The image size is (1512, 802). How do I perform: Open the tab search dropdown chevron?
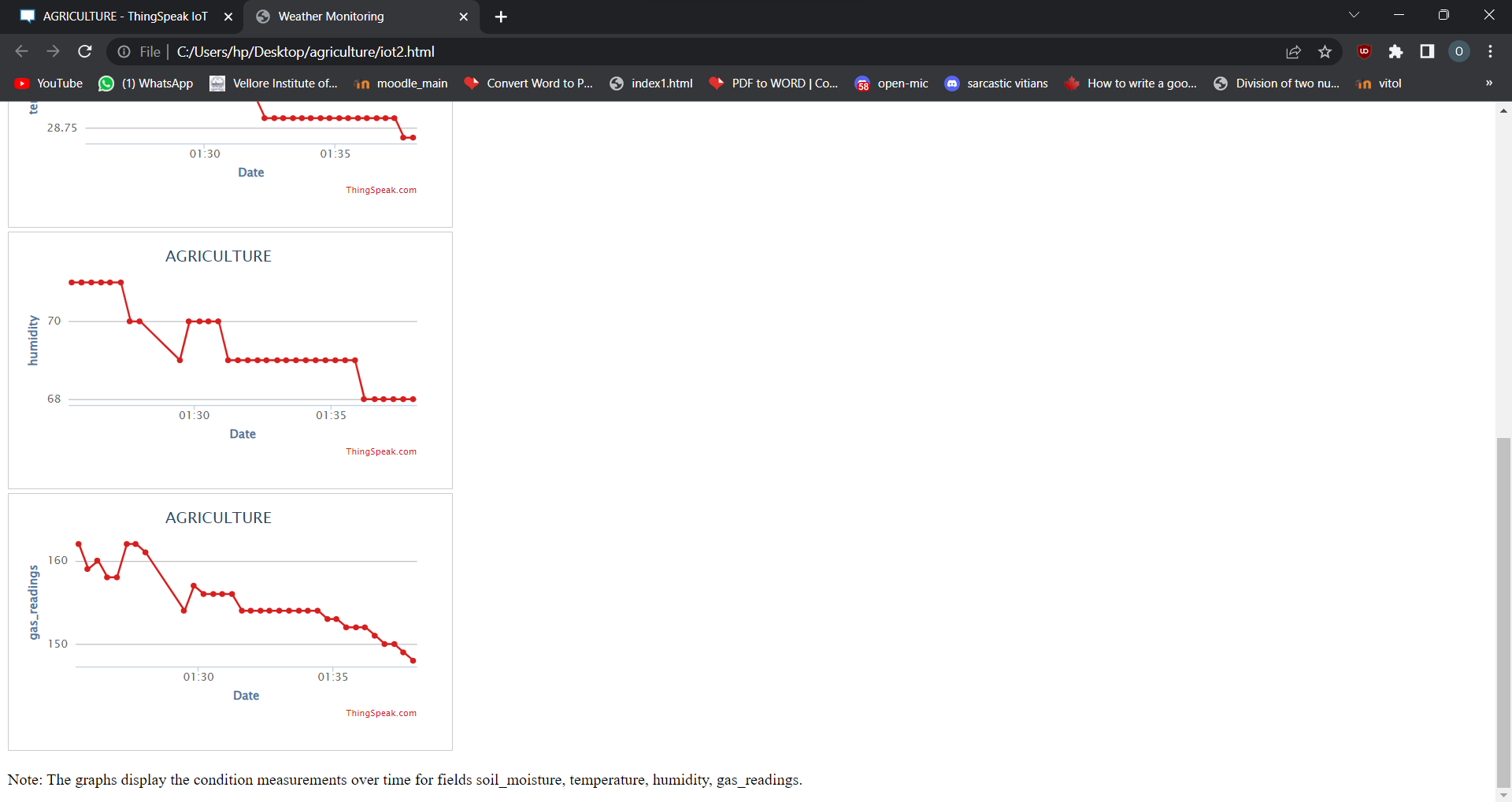tap(1354, 15)
